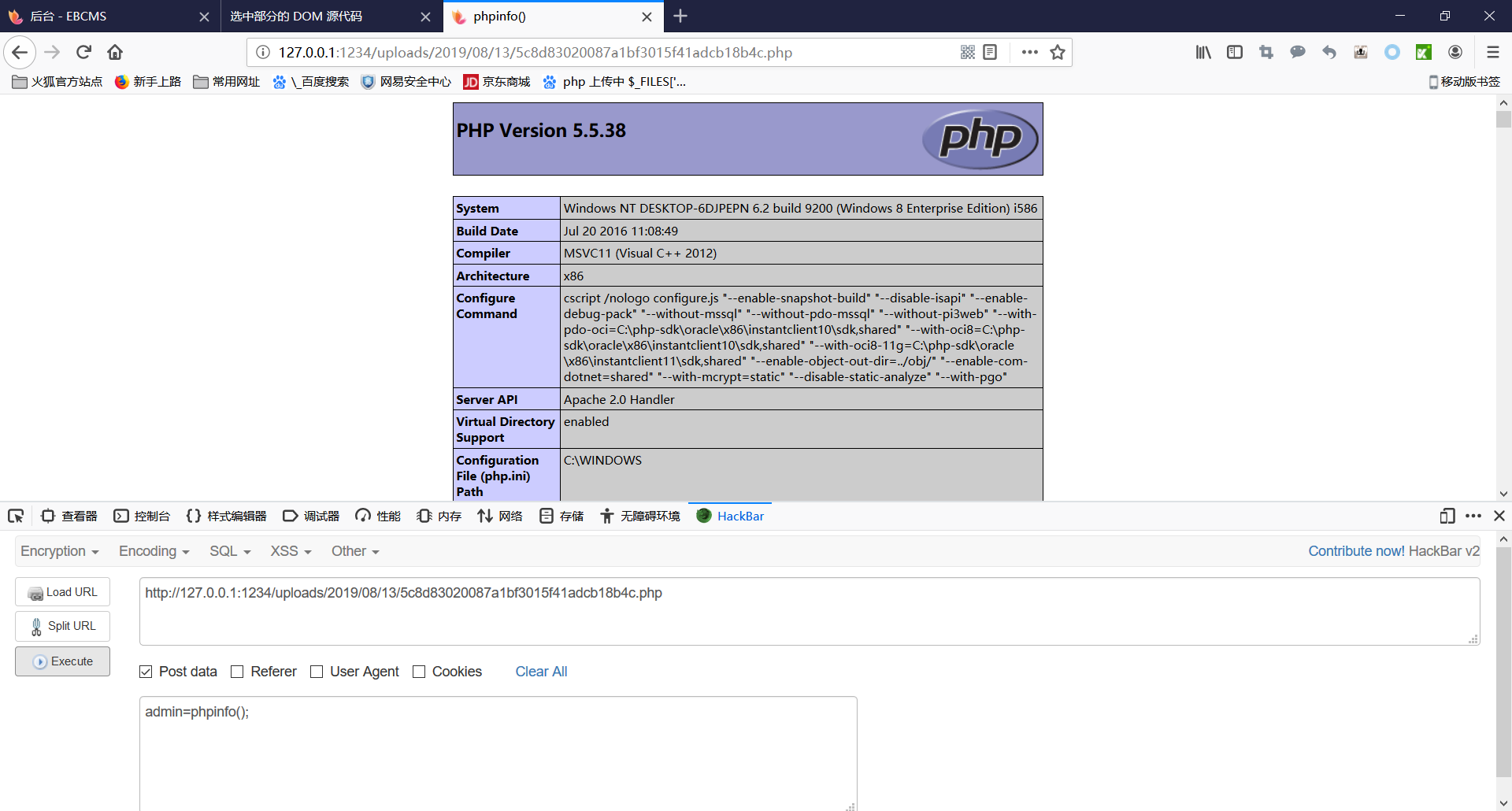Open the 网络 network panel

click(500, 516)
